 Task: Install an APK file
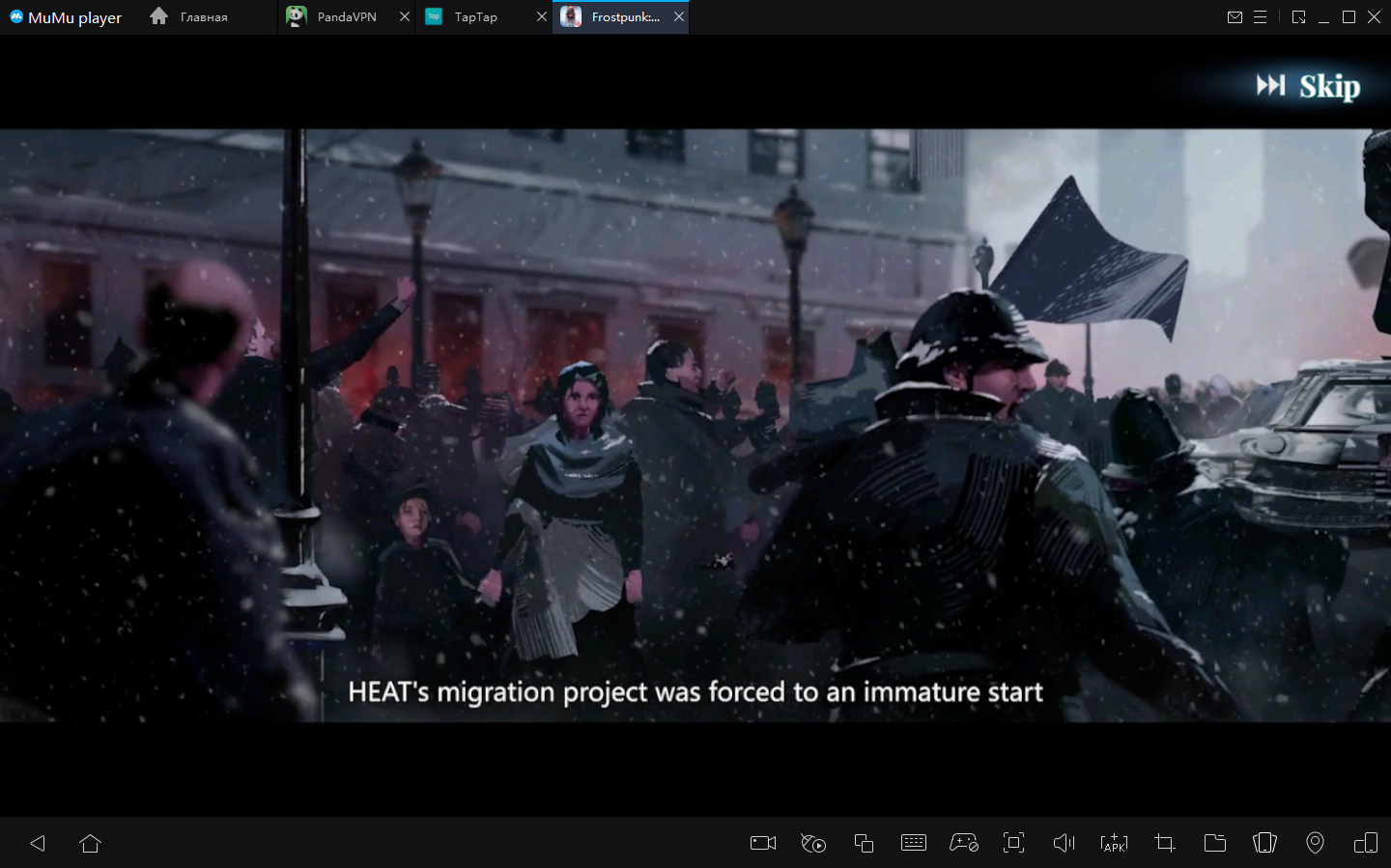click(1114, 843)
